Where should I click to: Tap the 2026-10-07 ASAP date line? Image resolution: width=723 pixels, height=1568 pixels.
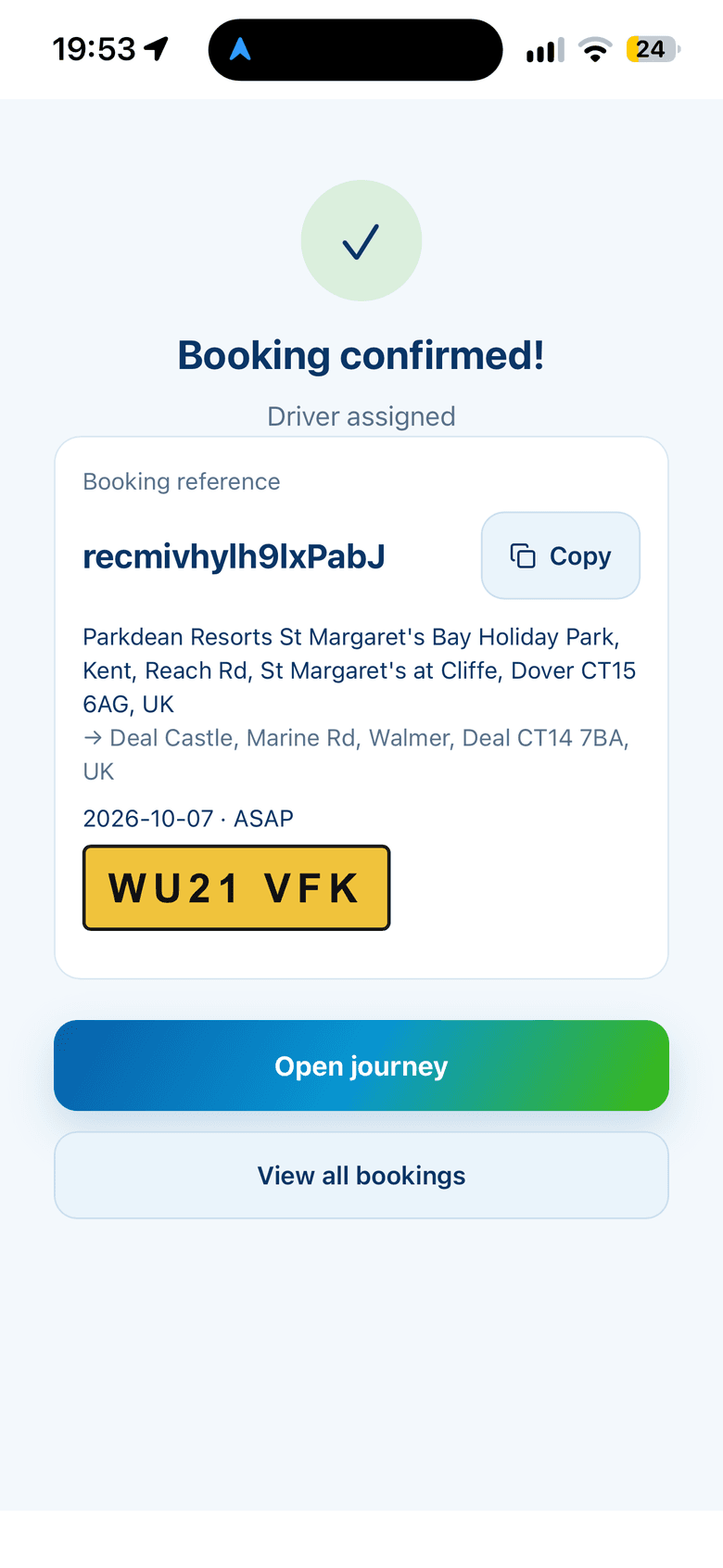[x=188, y=819]
